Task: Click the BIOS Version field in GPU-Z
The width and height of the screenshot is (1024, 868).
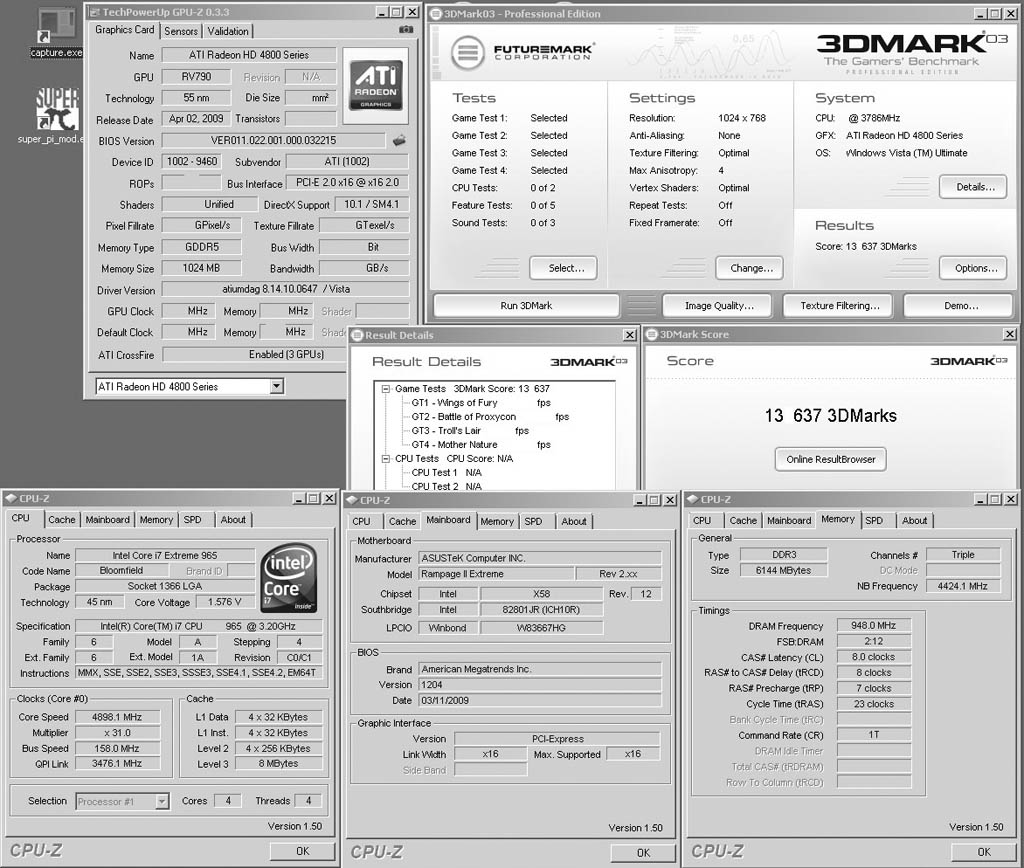Action: pos(272,141)
